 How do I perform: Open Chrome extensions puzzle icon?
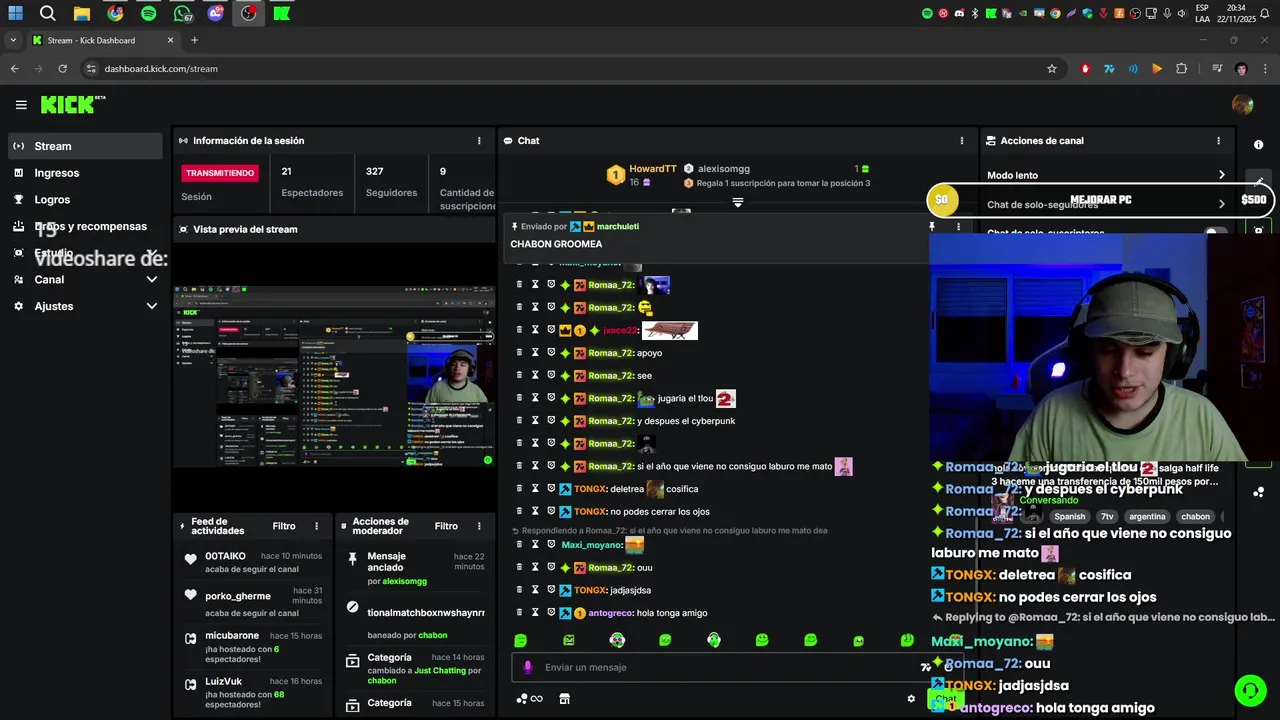(1182, 69)
